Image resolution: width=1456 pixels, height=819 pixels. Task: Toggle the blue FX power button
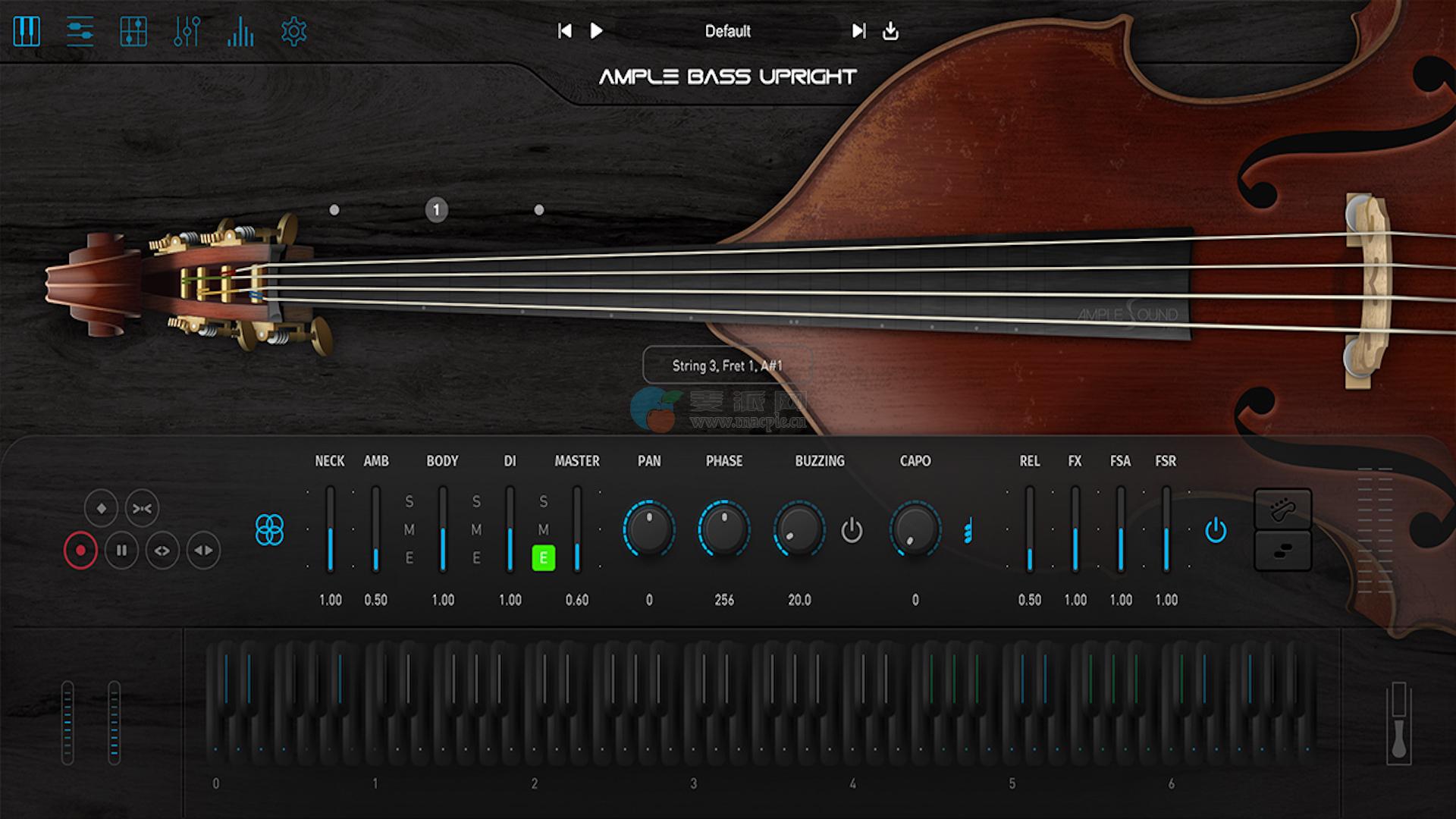(1216, 530)
